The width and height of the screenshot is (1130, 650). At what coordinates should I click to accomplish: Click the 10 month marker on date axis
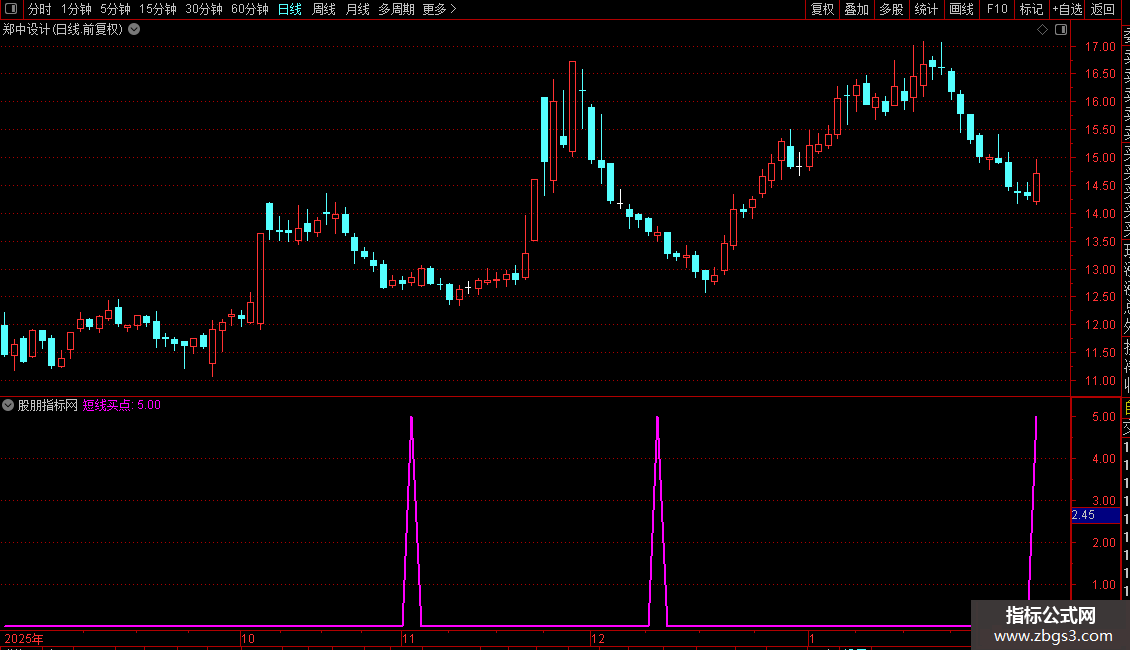[248, 638]
